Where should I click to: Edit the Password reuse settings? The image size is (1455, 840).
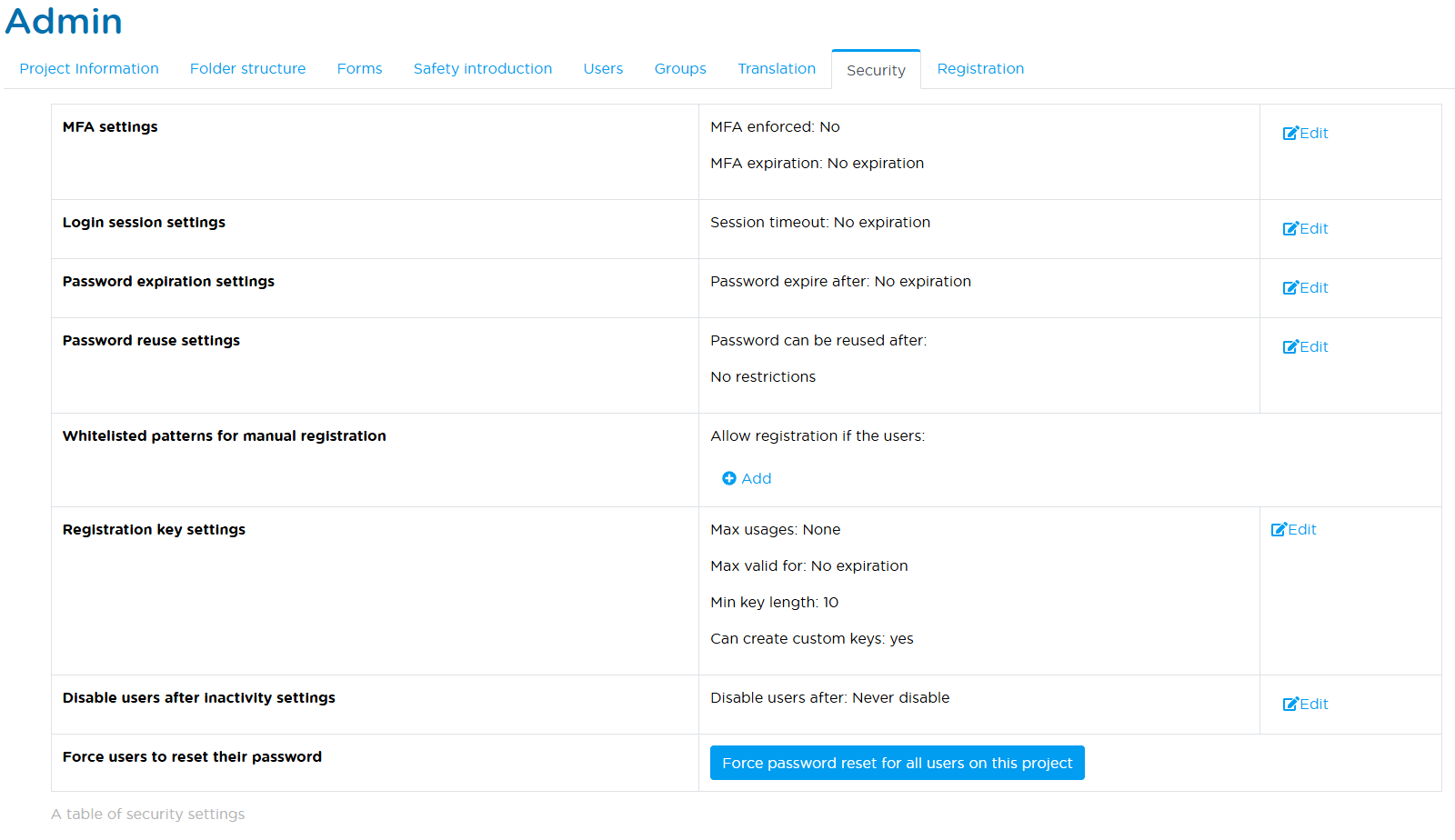(1305, 347)
